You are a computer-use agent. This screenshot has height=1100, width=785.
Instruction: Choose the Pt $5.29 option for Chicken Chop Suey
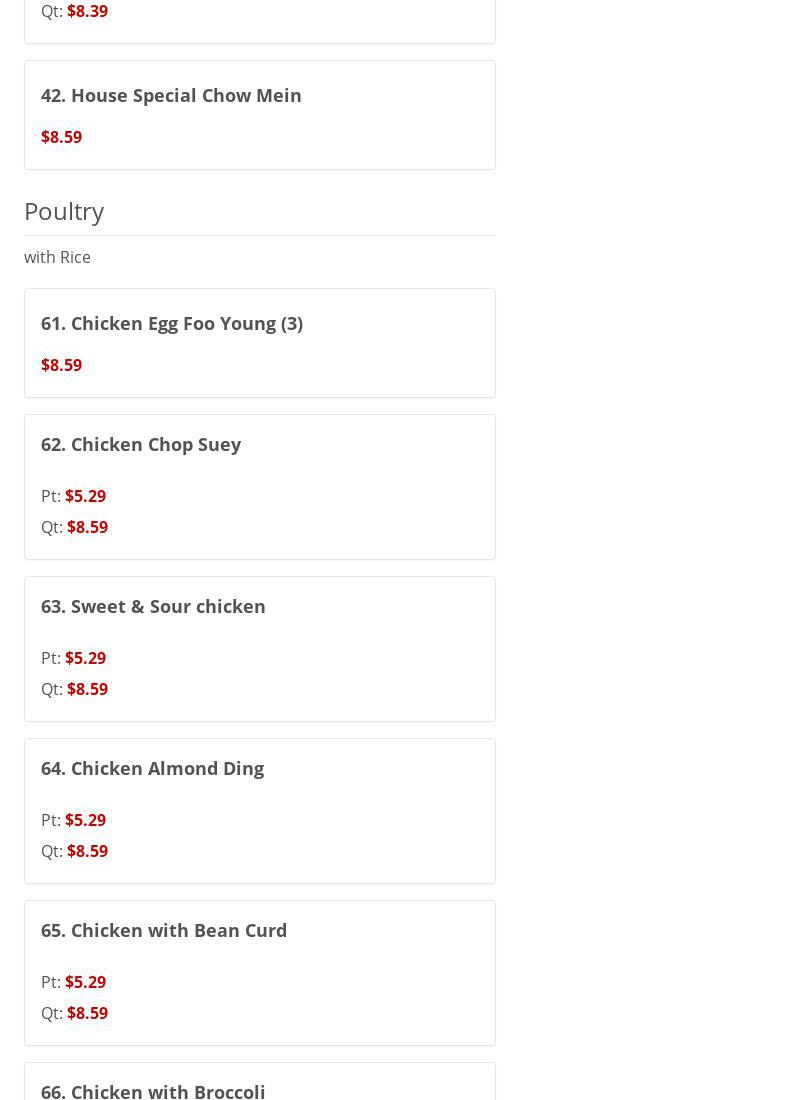(x=85, y=496)
